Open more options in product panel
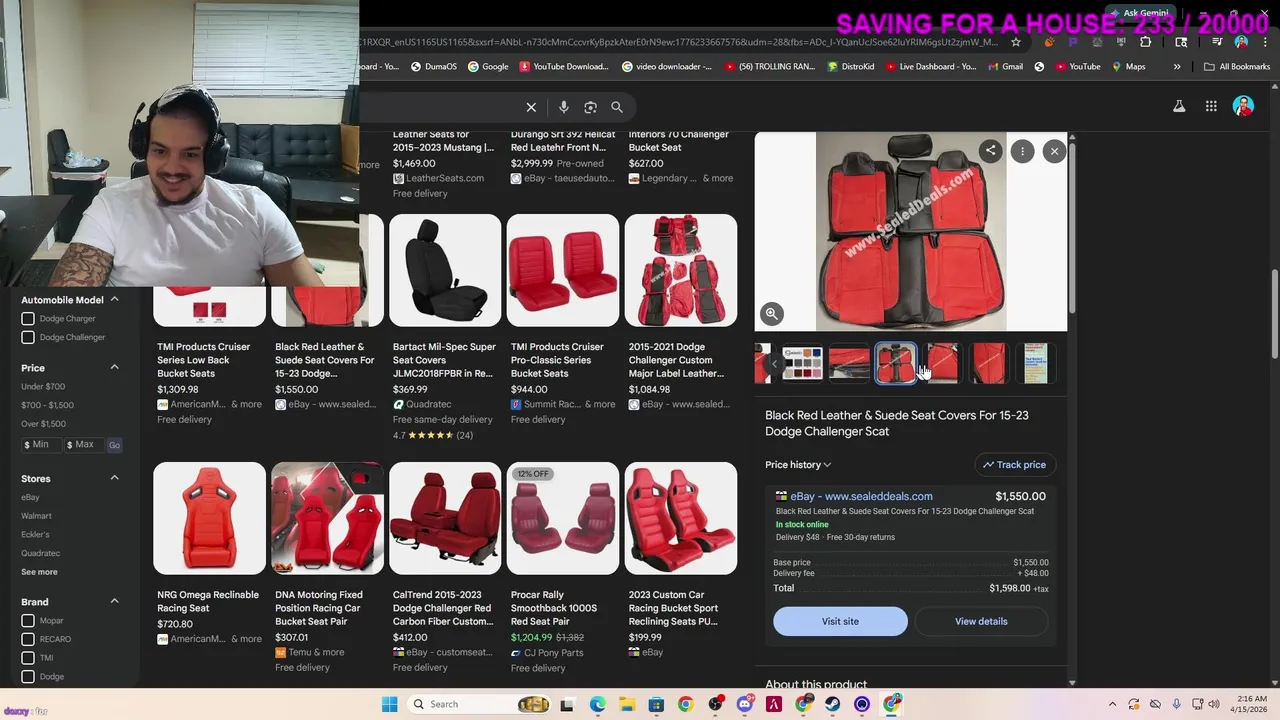The width and height of the screenshot is (1280, 720). tap(1022, 151)
